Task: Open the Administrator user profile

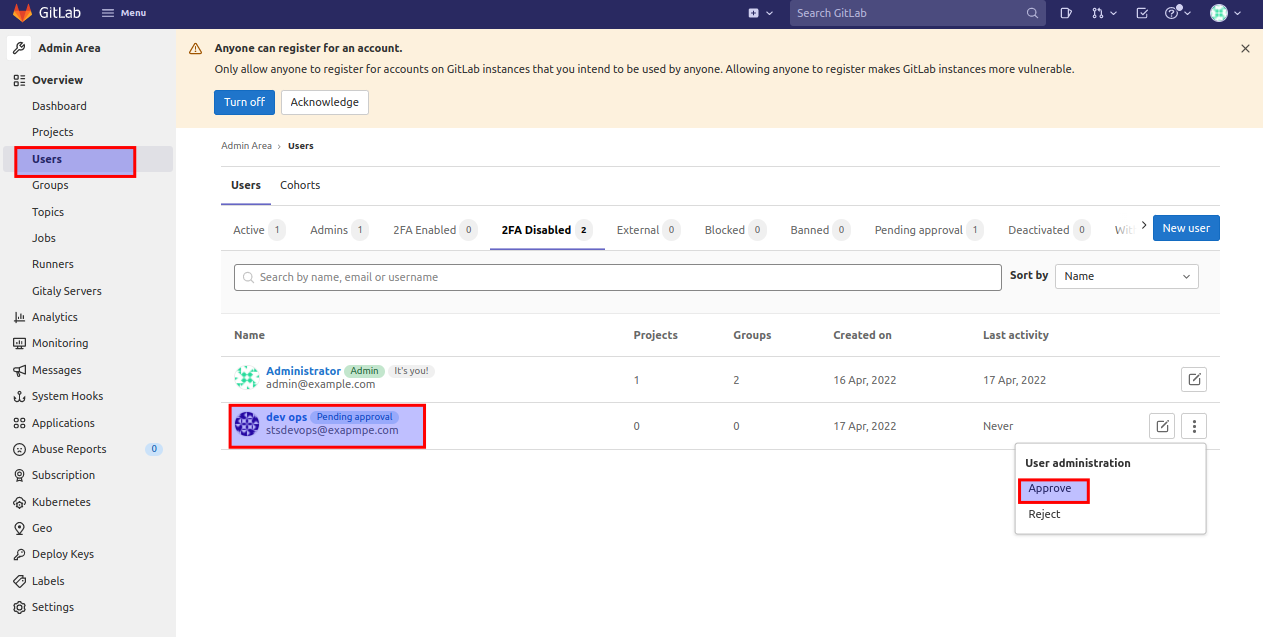Action: [303, 371]
